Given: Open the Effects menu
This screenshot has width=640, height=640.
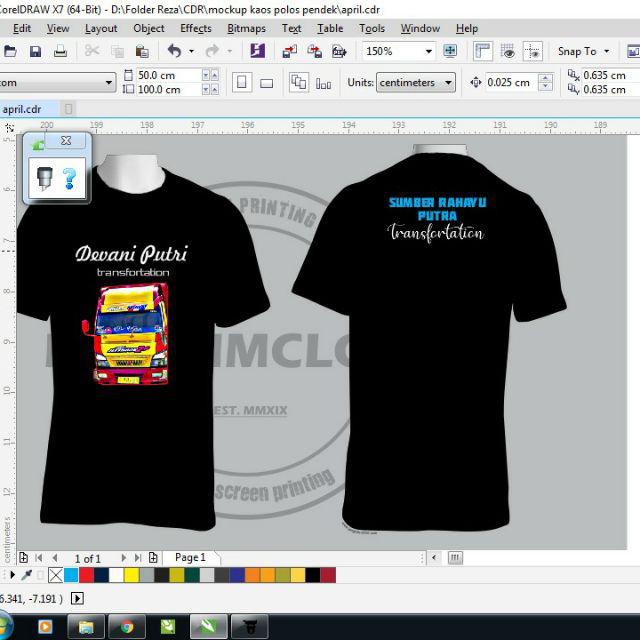Looking at the screenshot, I should (x=196, y=28).
